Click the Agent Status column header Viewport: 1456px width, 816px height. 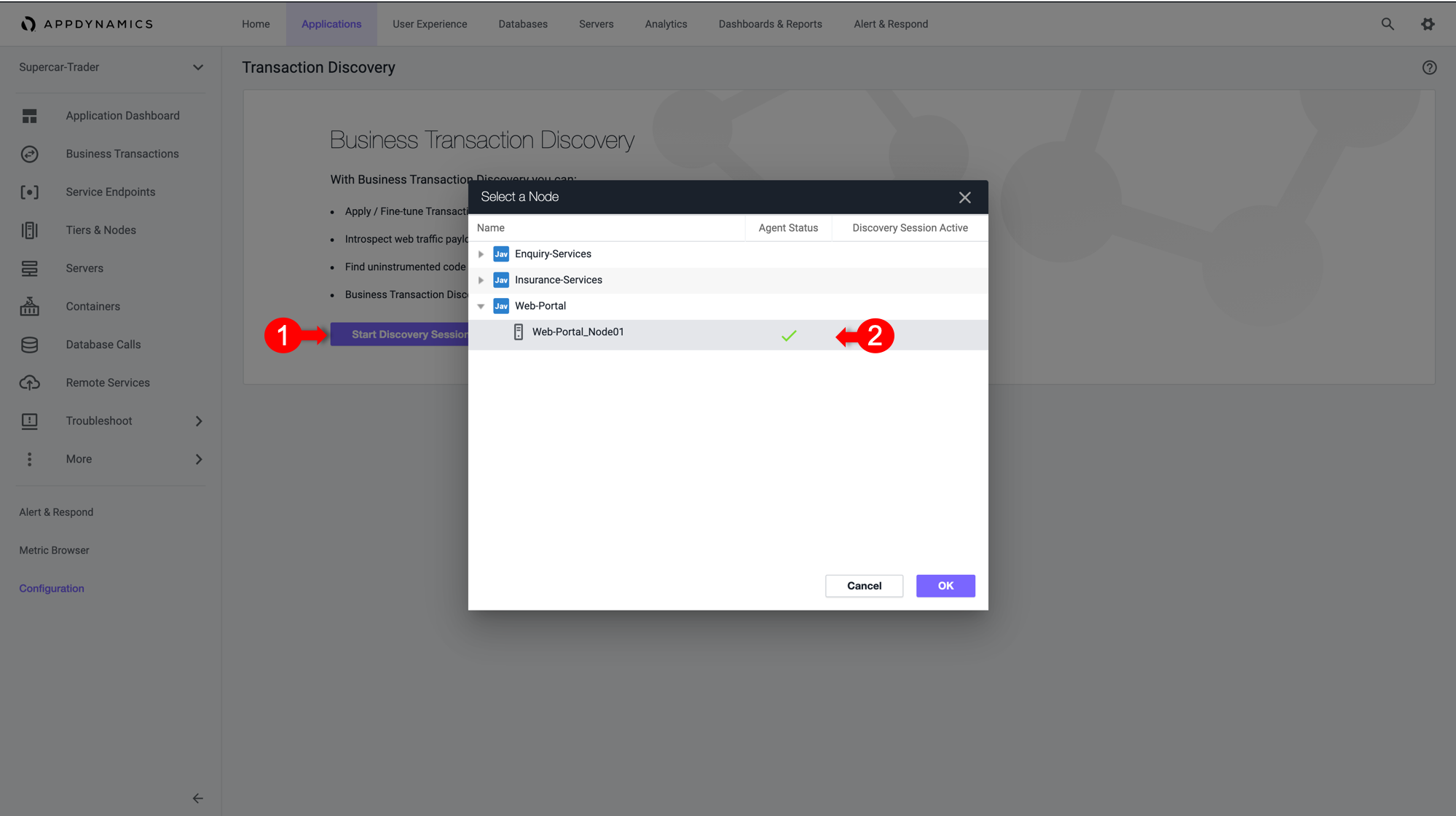788,228
